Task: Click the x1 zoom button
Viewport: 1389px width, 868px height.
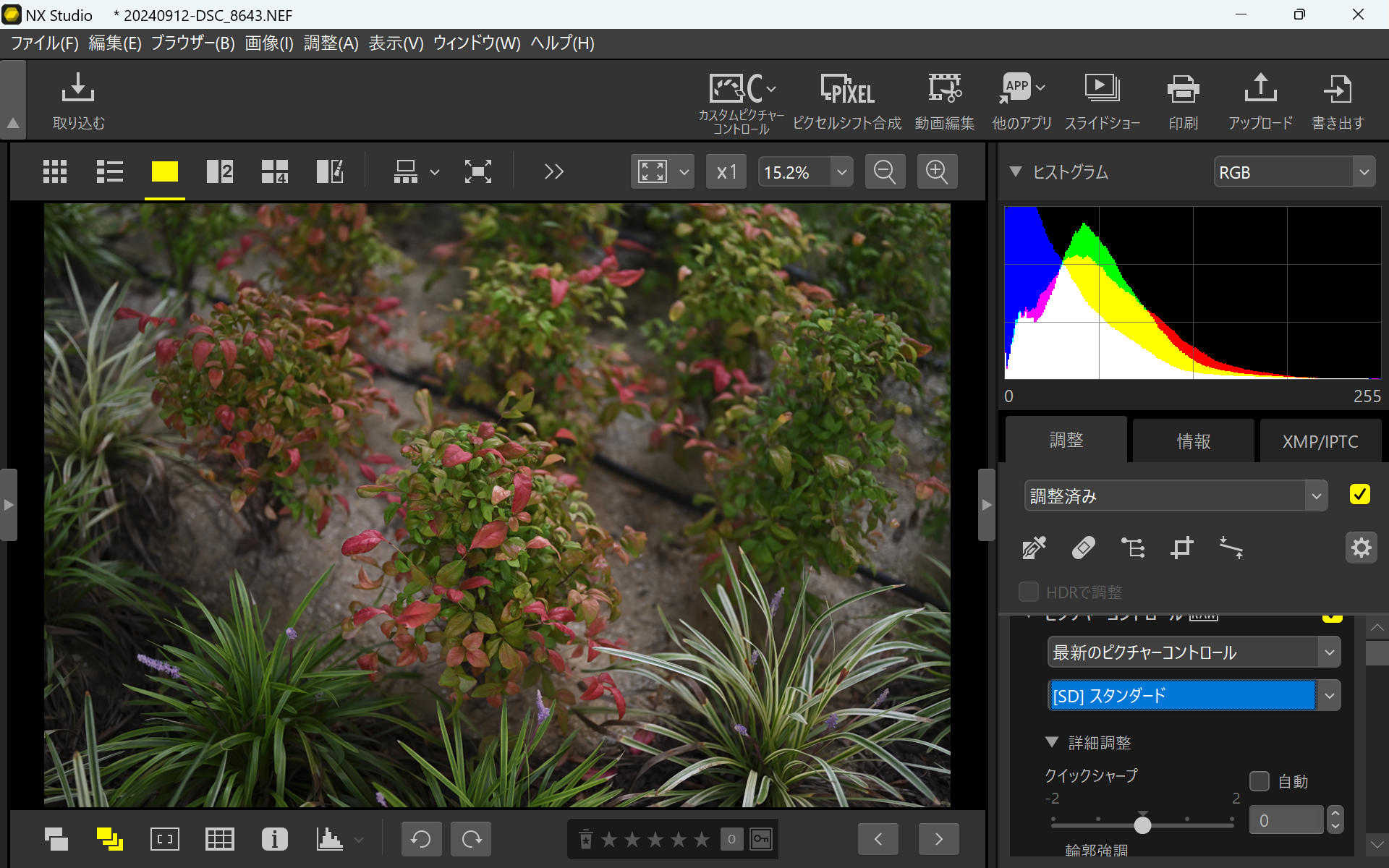Action: coord(726,172)
